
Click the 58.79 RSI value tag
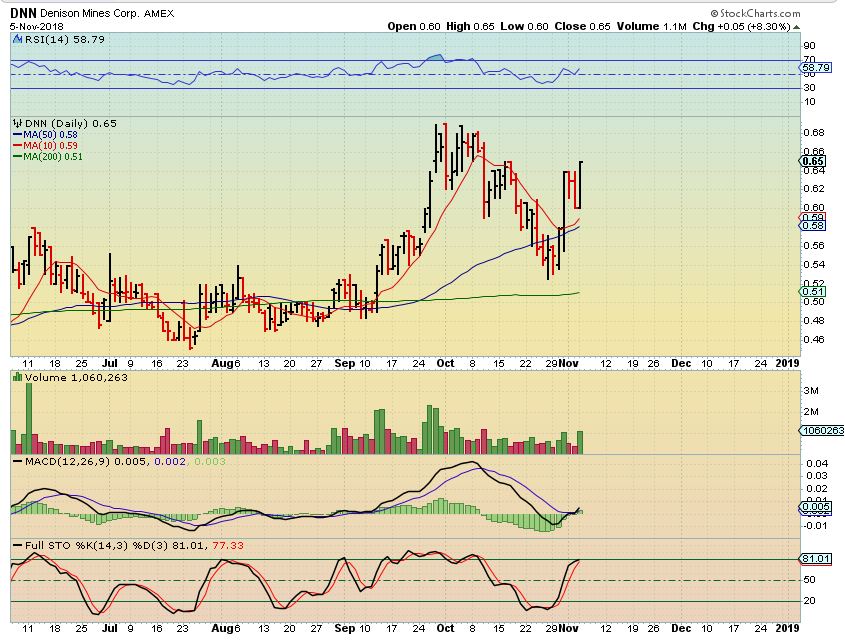pos(816,67)
